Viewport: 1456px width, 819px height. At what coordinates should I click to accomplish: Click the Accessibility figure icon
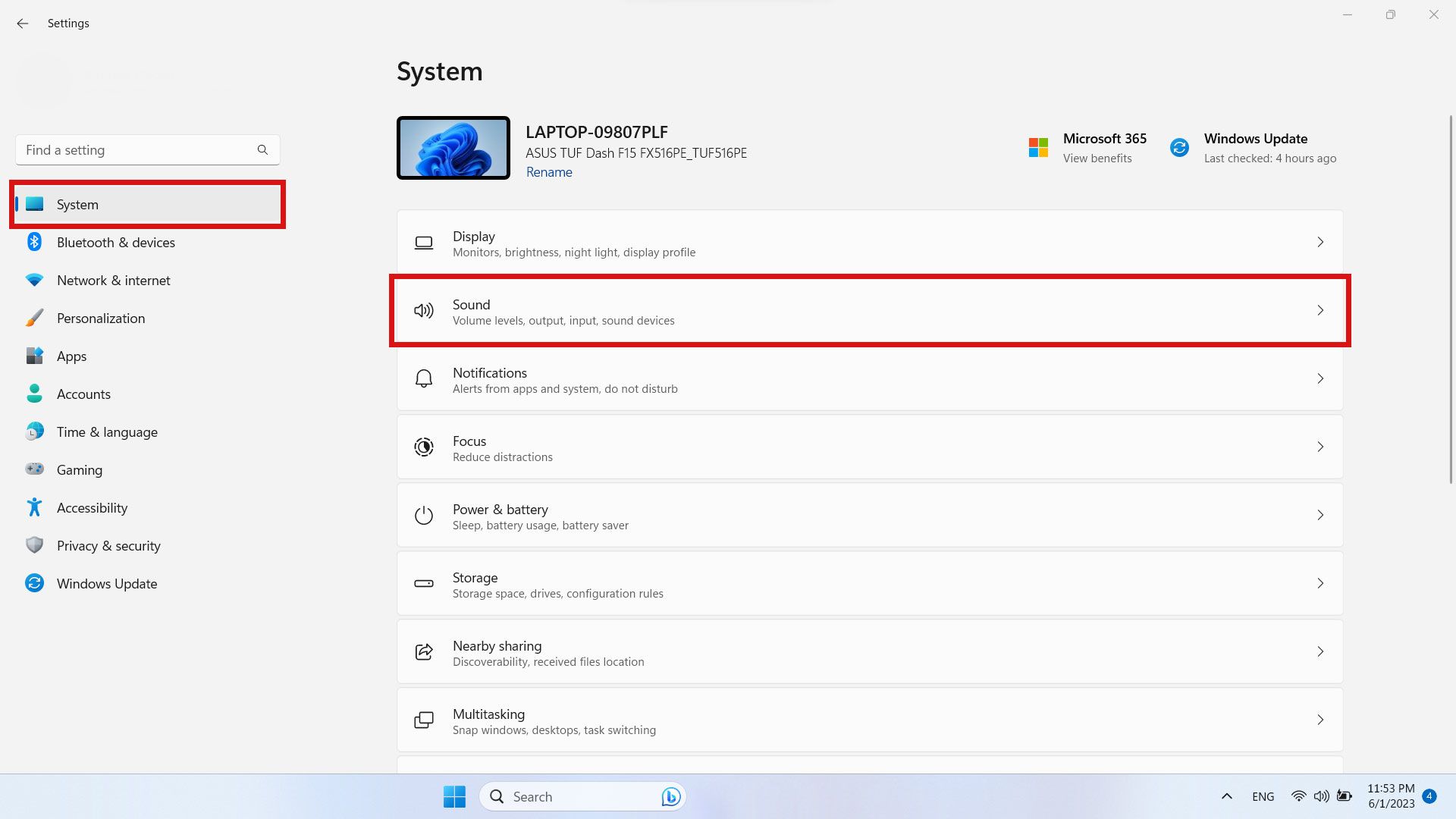tap(35, 507)
